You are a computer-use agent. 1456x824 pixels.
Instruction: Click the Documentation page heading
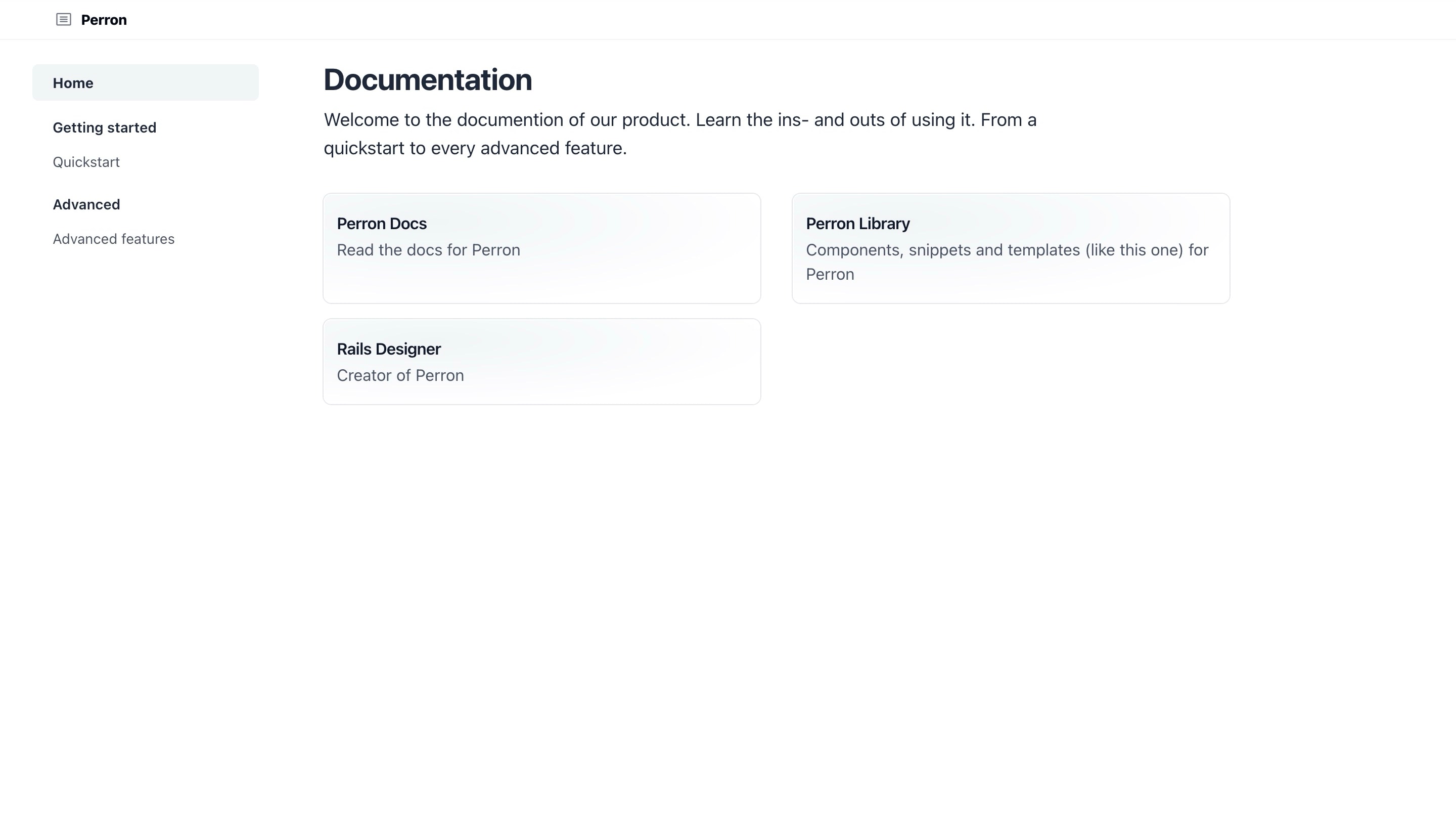click(428, 80)
